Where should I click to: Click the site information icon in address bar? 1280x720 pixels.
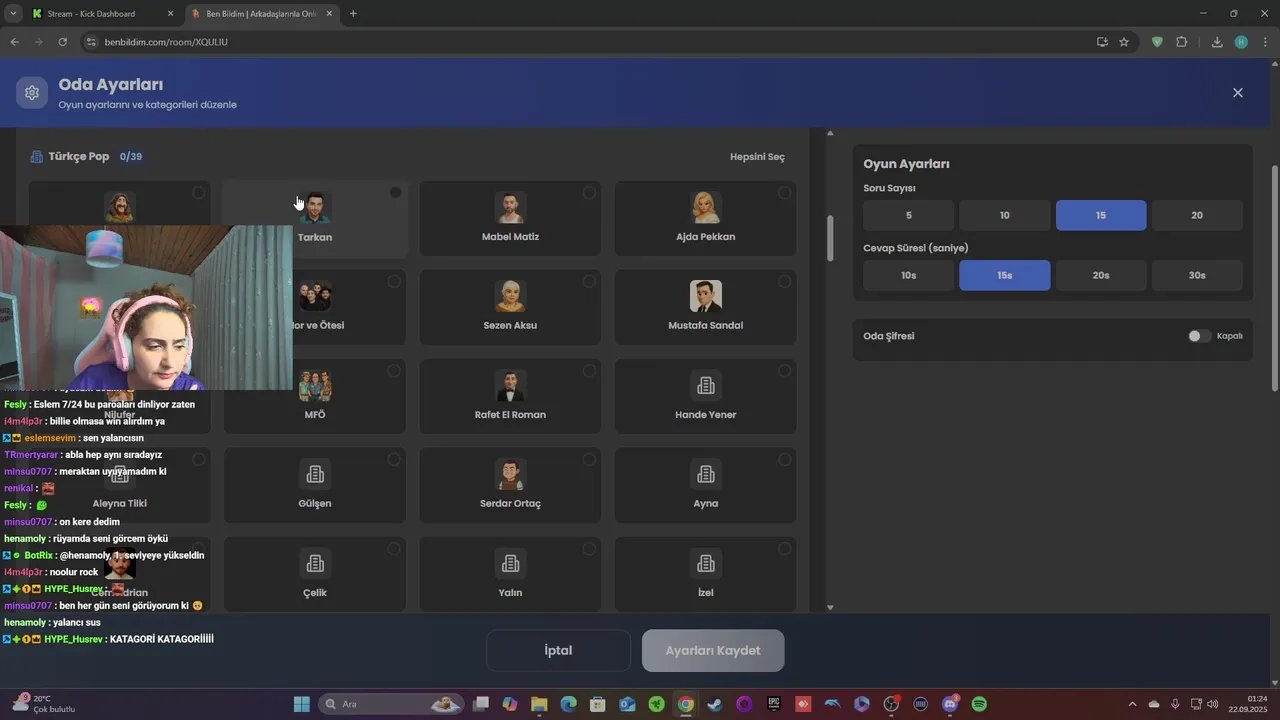click(x=90, y=42)
